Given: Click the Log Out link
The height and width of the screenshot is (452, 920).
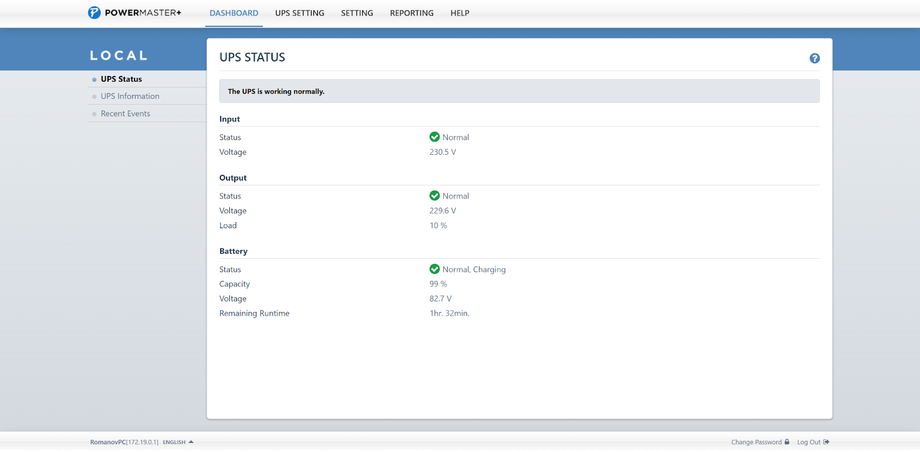Looking at the screenshot, I should tap(808, 442).
